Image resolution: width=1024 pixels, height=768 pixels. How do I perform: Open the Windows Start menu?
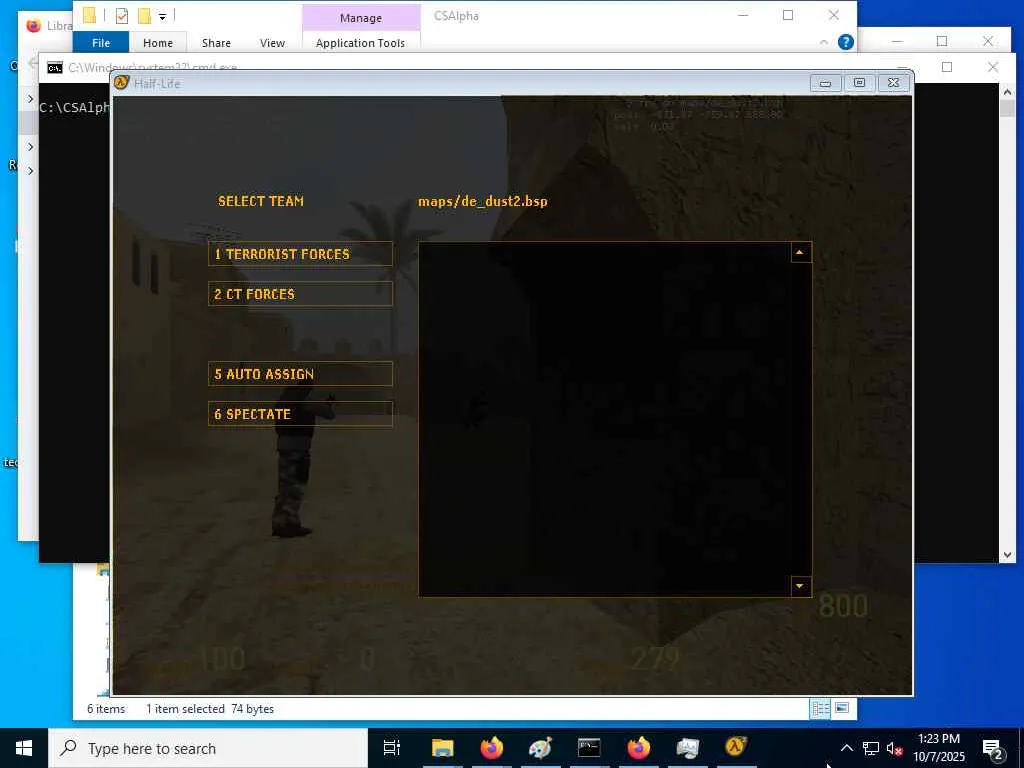(x=24, y=748)
